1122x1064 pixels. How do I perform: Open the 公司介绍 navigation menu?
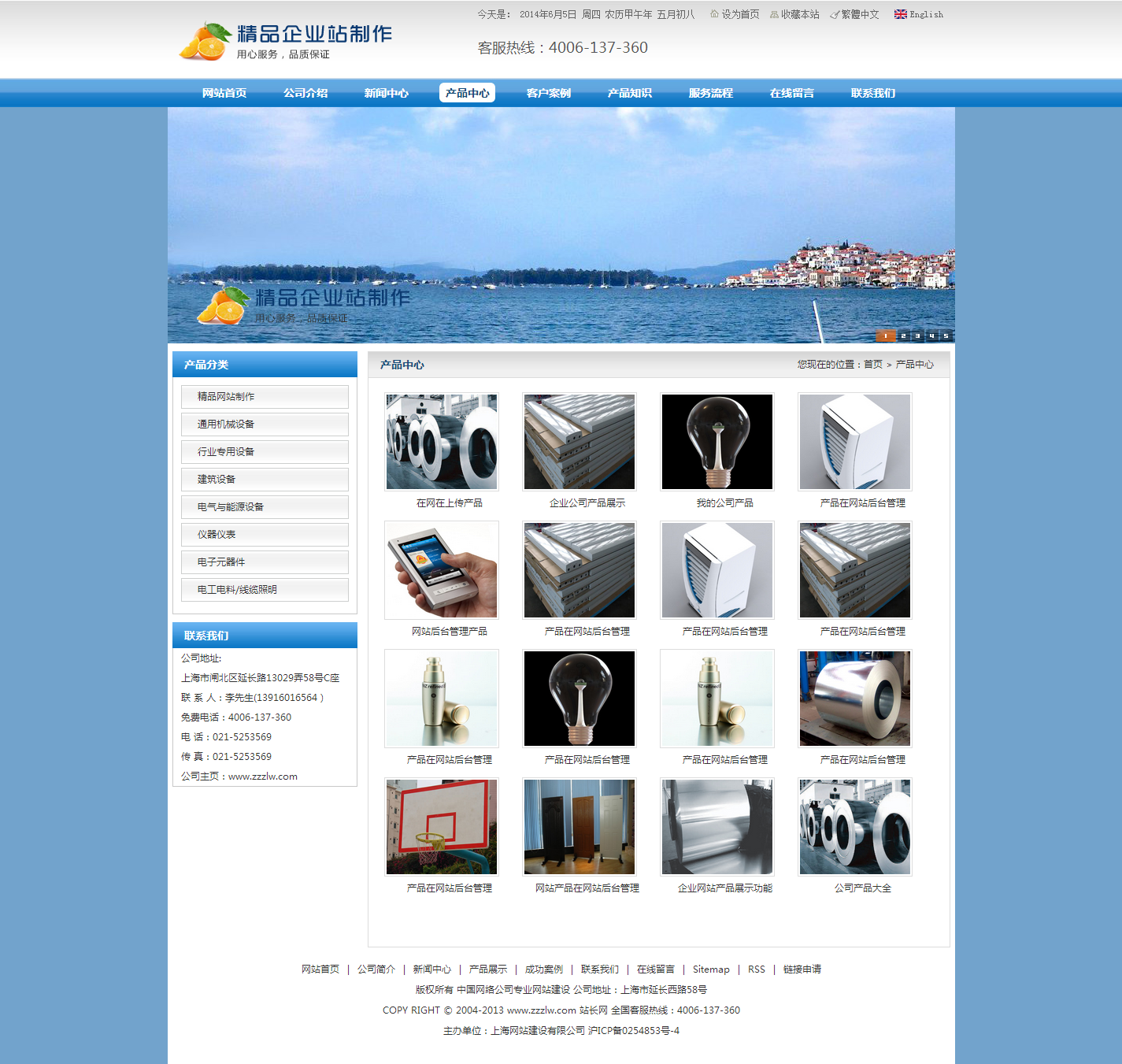(x=305, y=93)
